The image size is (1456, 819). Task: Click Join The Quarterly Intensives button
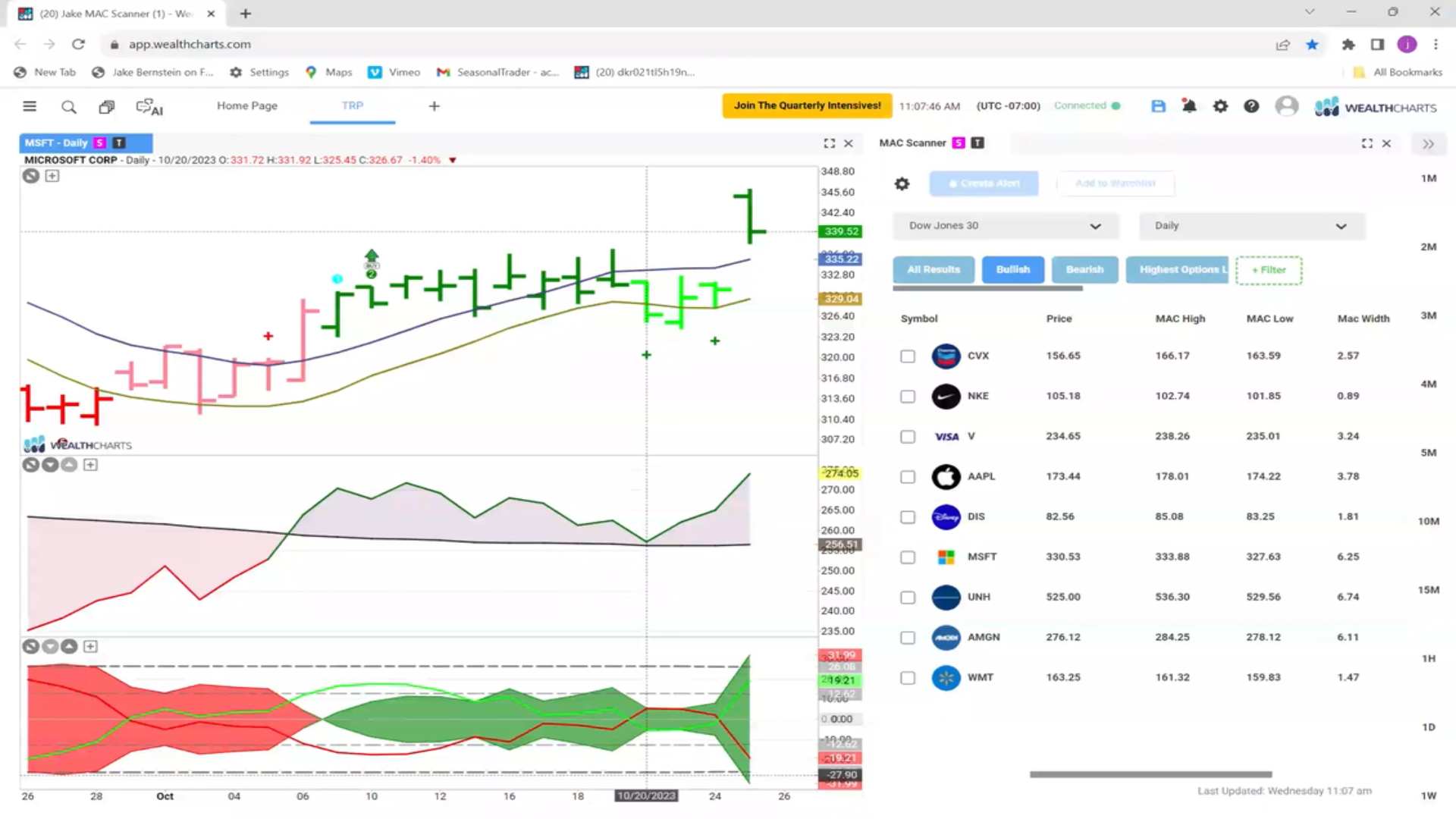pos(807,106)
